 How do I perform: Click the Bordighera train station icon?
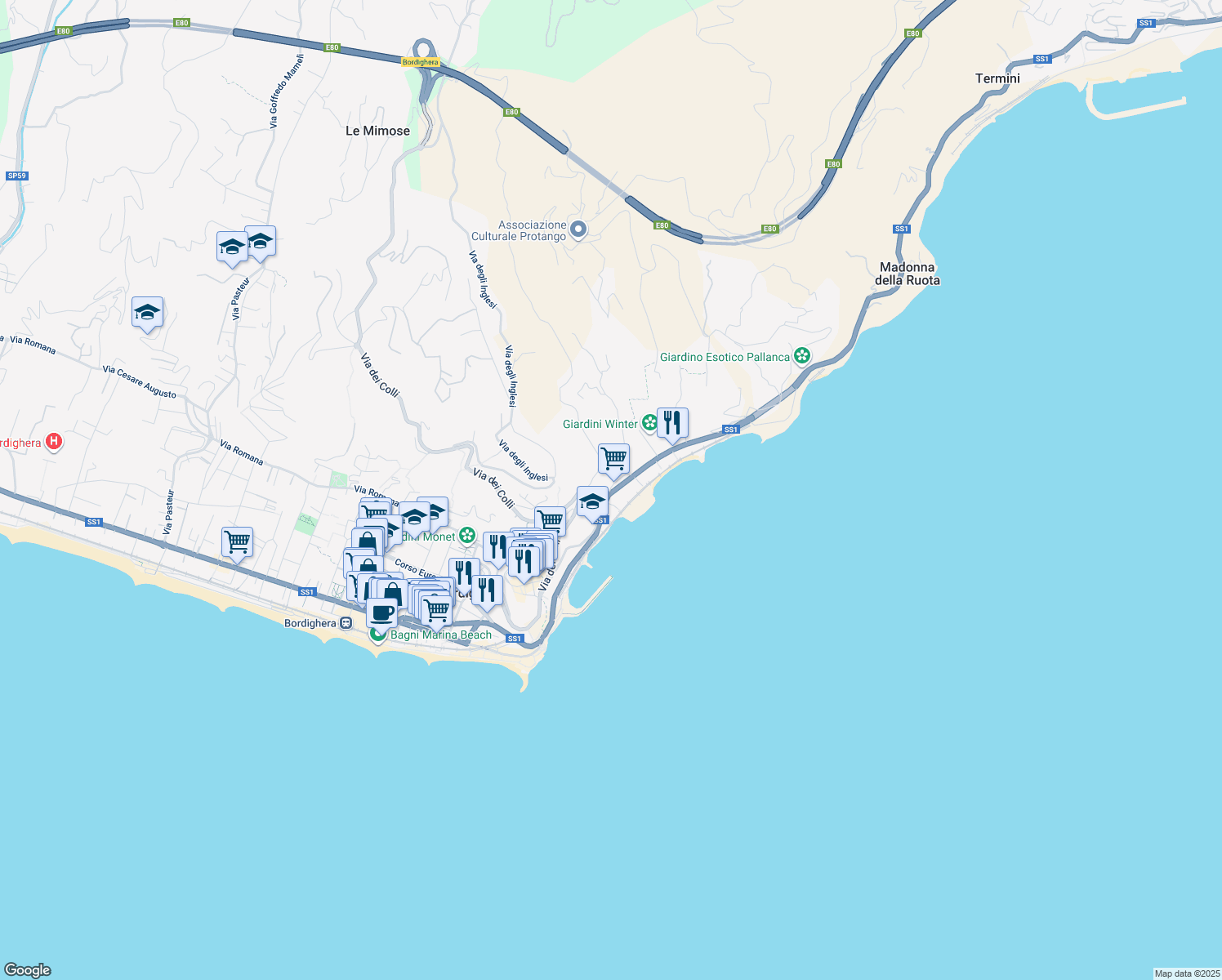[x=344, y=622]
